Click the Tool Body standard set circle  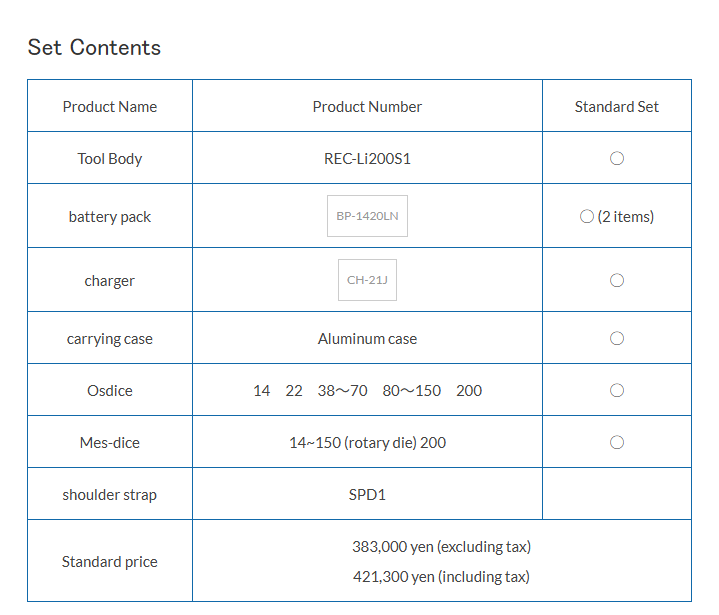617,158
